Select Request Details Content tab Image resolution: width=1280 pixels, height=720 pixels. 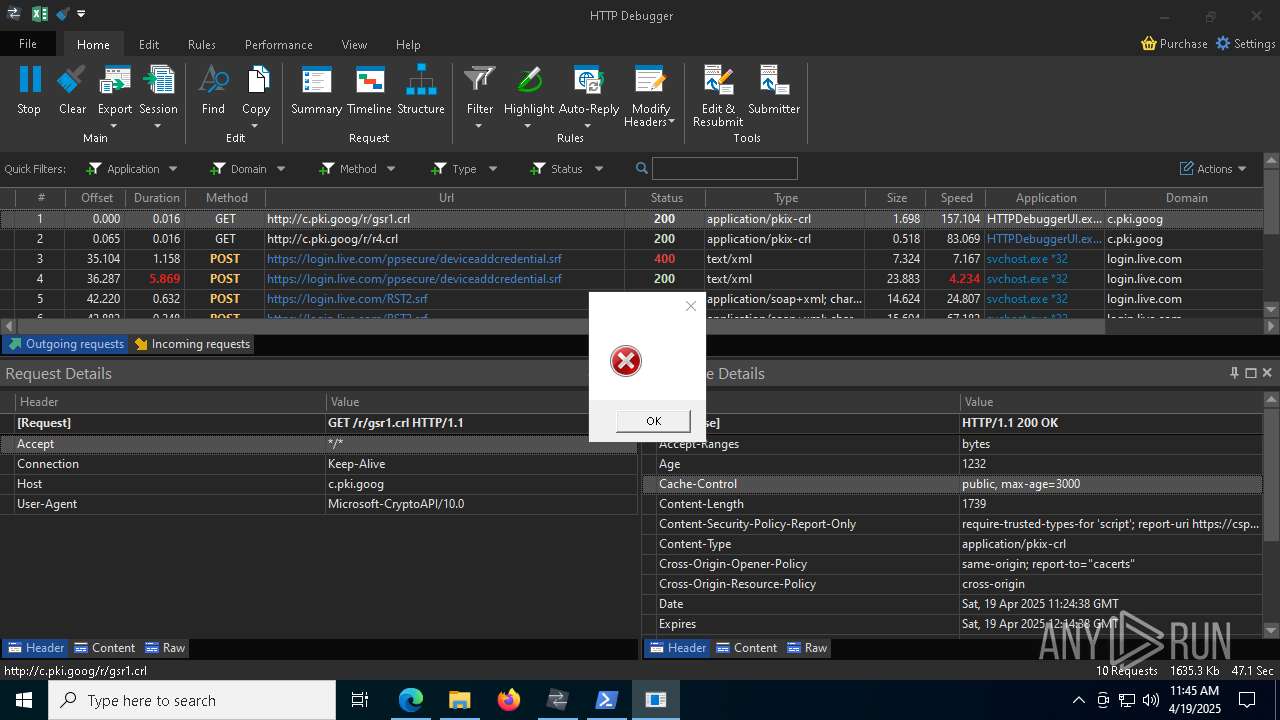pyautogui.click(x=105, y=648)
